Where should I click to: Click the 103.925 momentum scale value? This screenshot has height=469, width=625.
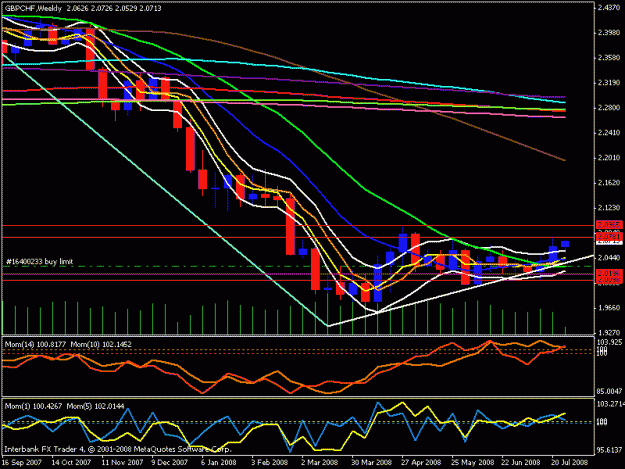[x=609, y=342]
